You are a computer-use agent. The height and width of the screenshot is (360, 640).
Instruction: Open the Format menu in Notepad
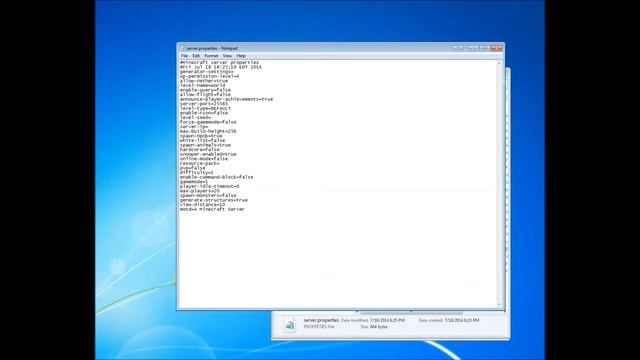click(211, 56)
